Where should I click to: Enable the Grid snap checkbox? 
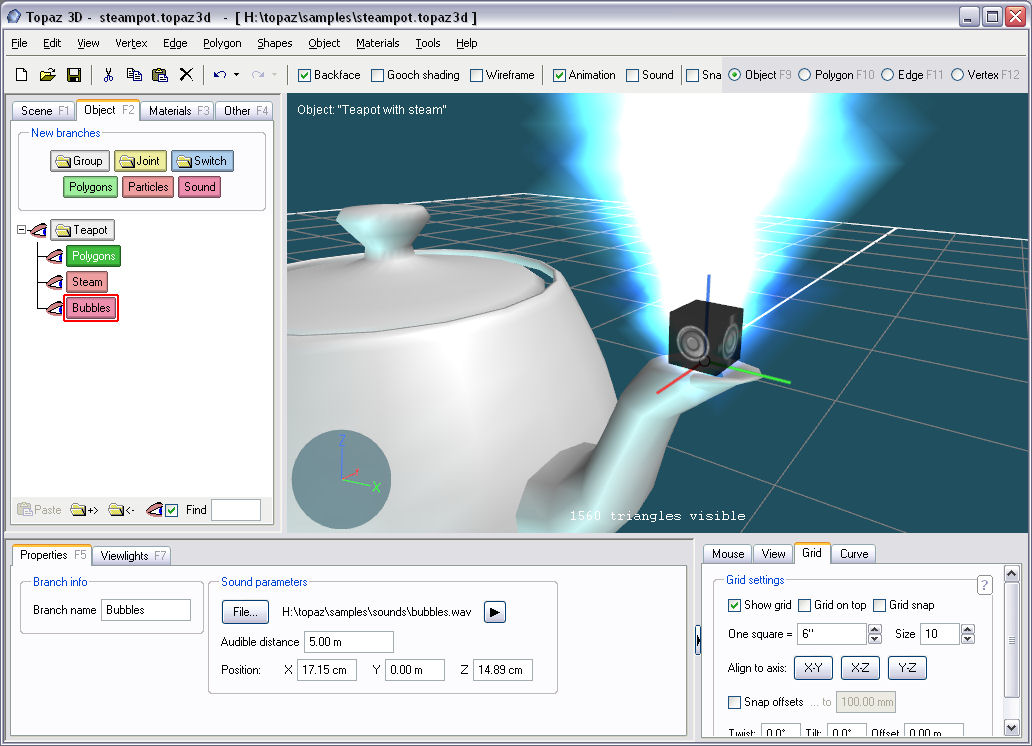pyautogui.click(x=880, y=605)
